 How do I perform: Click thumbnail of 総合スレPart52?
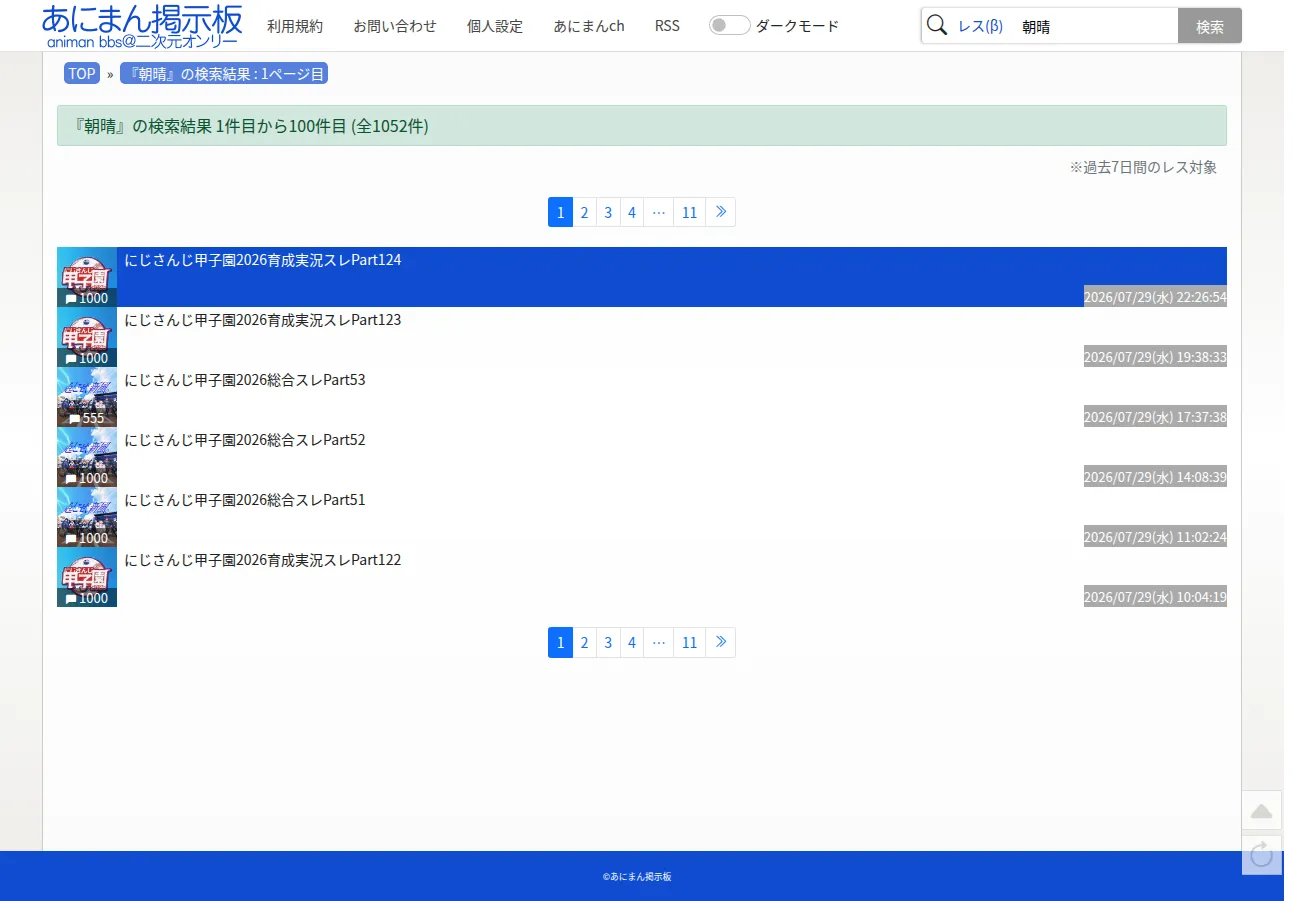coord(87,457)
